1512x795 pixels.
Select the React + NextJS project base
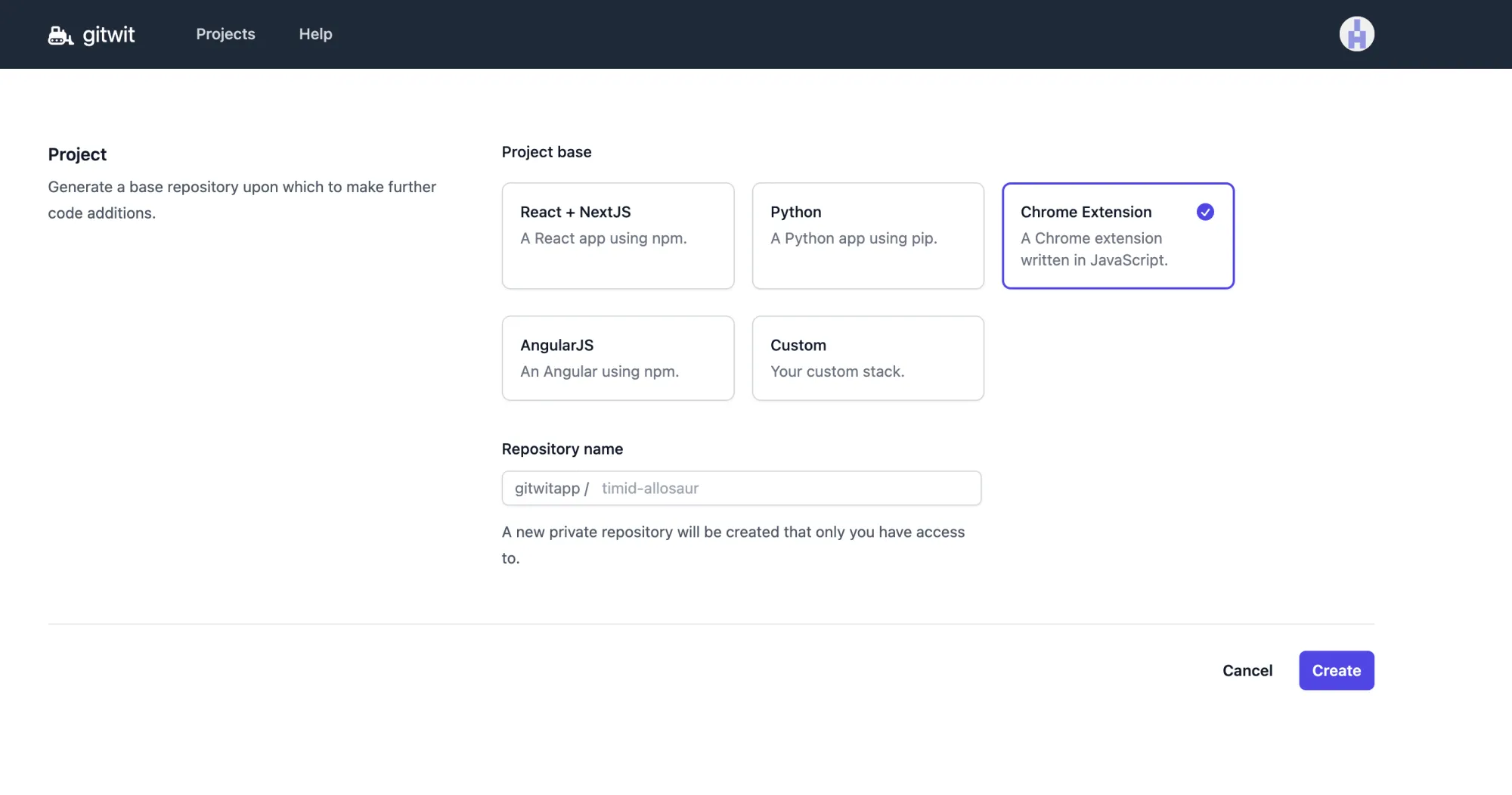click(x=618, y=235)
